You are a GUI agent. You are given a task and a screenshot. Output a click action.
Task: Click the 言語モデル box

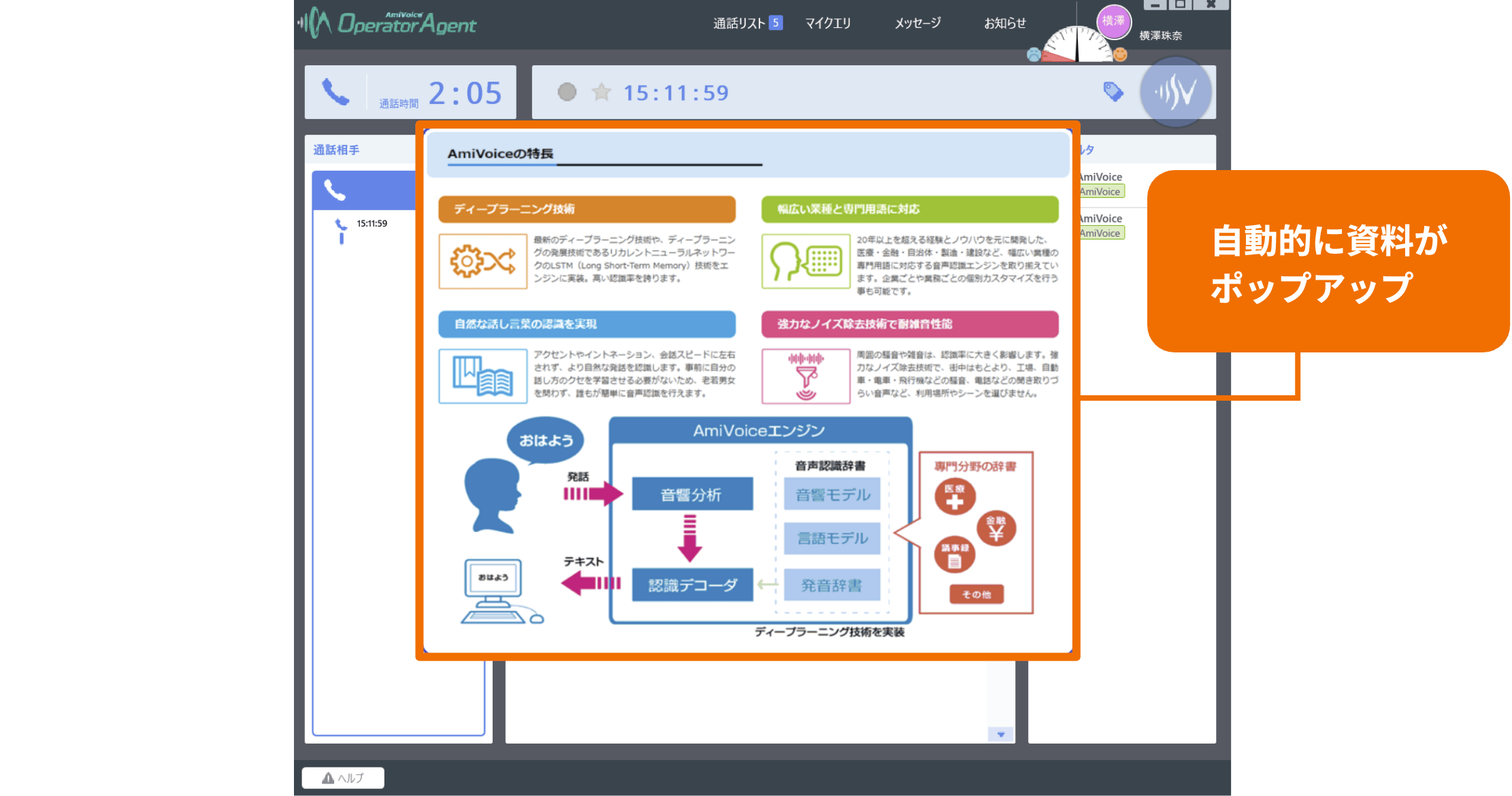[x=832, y=538]
